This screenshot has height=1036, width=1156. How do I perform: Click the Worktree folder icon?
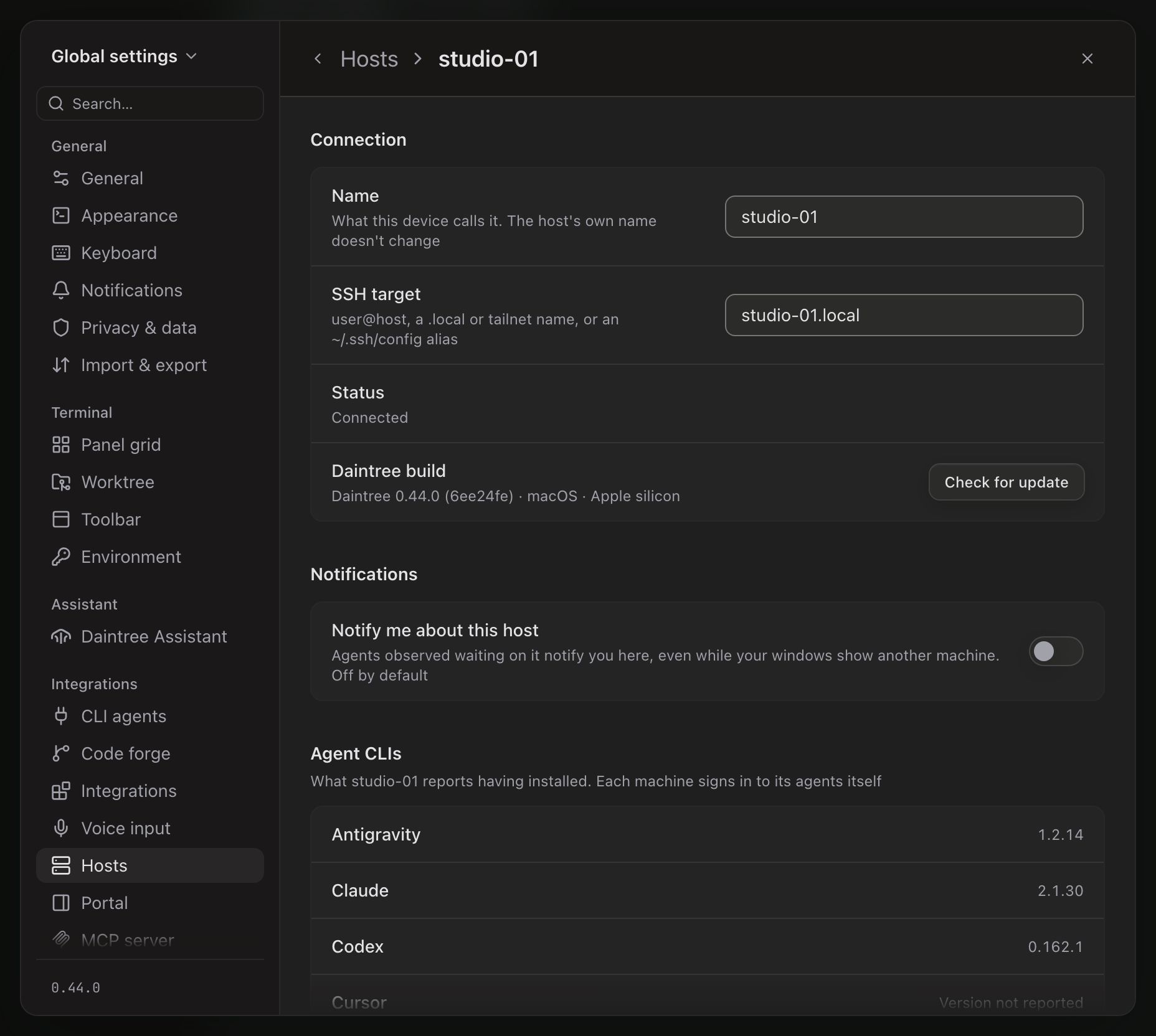click(60, 482)
